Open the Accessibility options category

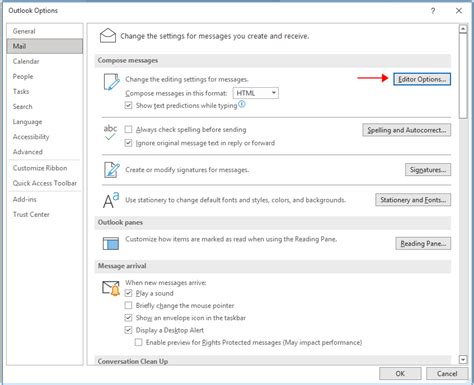(45, 137)
